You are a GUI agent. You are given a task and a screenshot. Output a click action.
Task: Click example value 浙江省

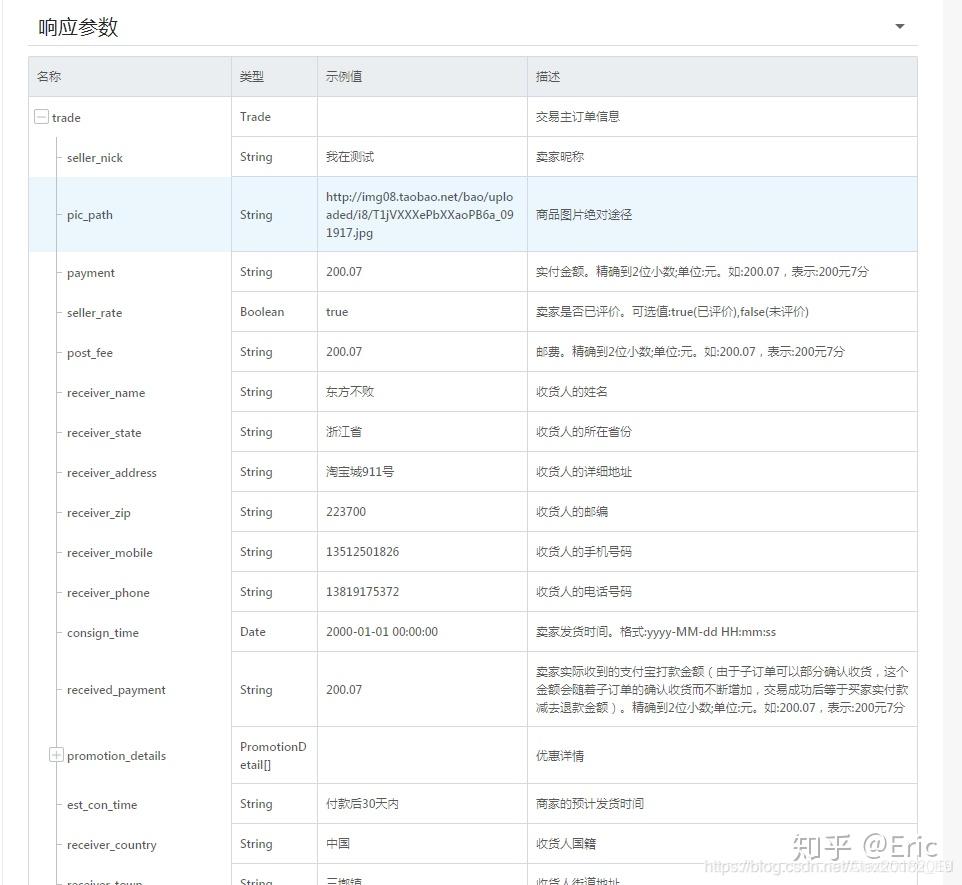coord(344,431)
